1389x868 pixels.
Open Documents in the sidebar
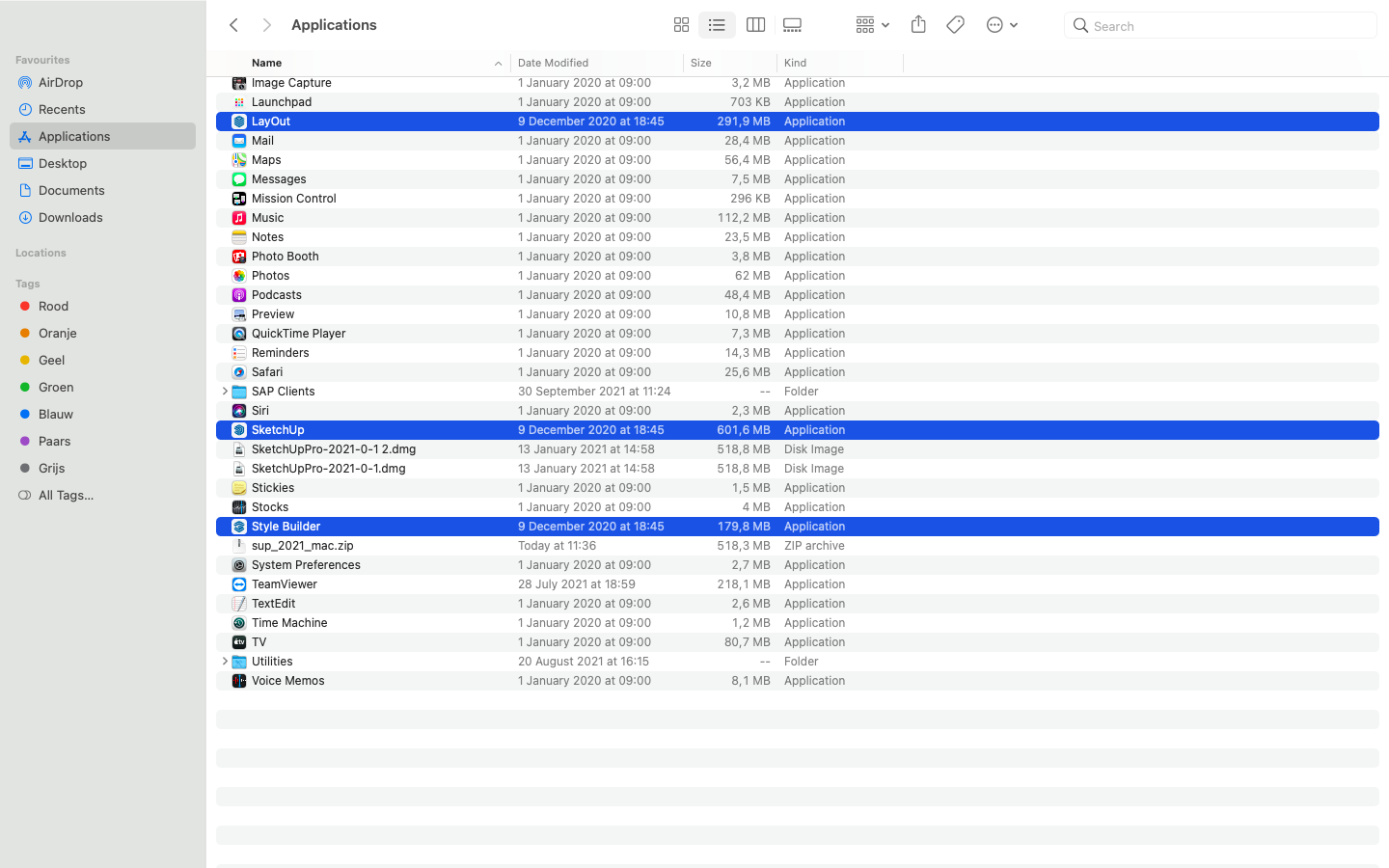[102, 191]
